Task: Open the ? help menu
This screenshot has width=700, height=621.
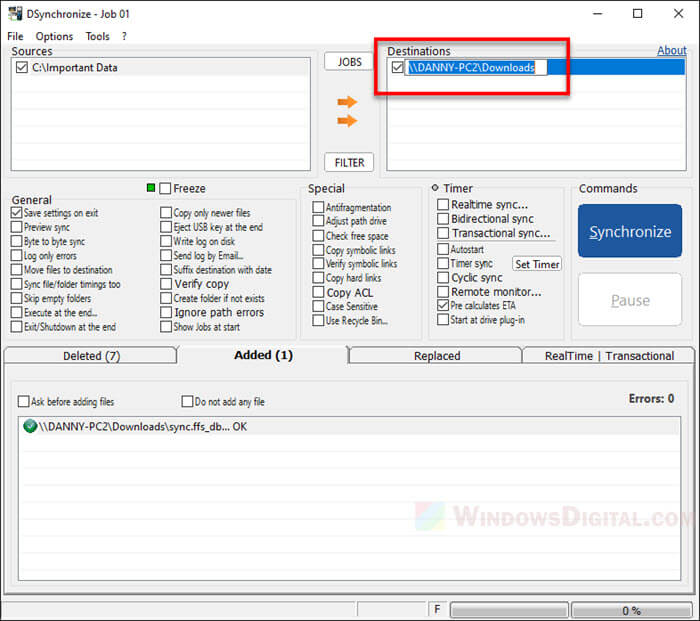Action: click(124, 36)
